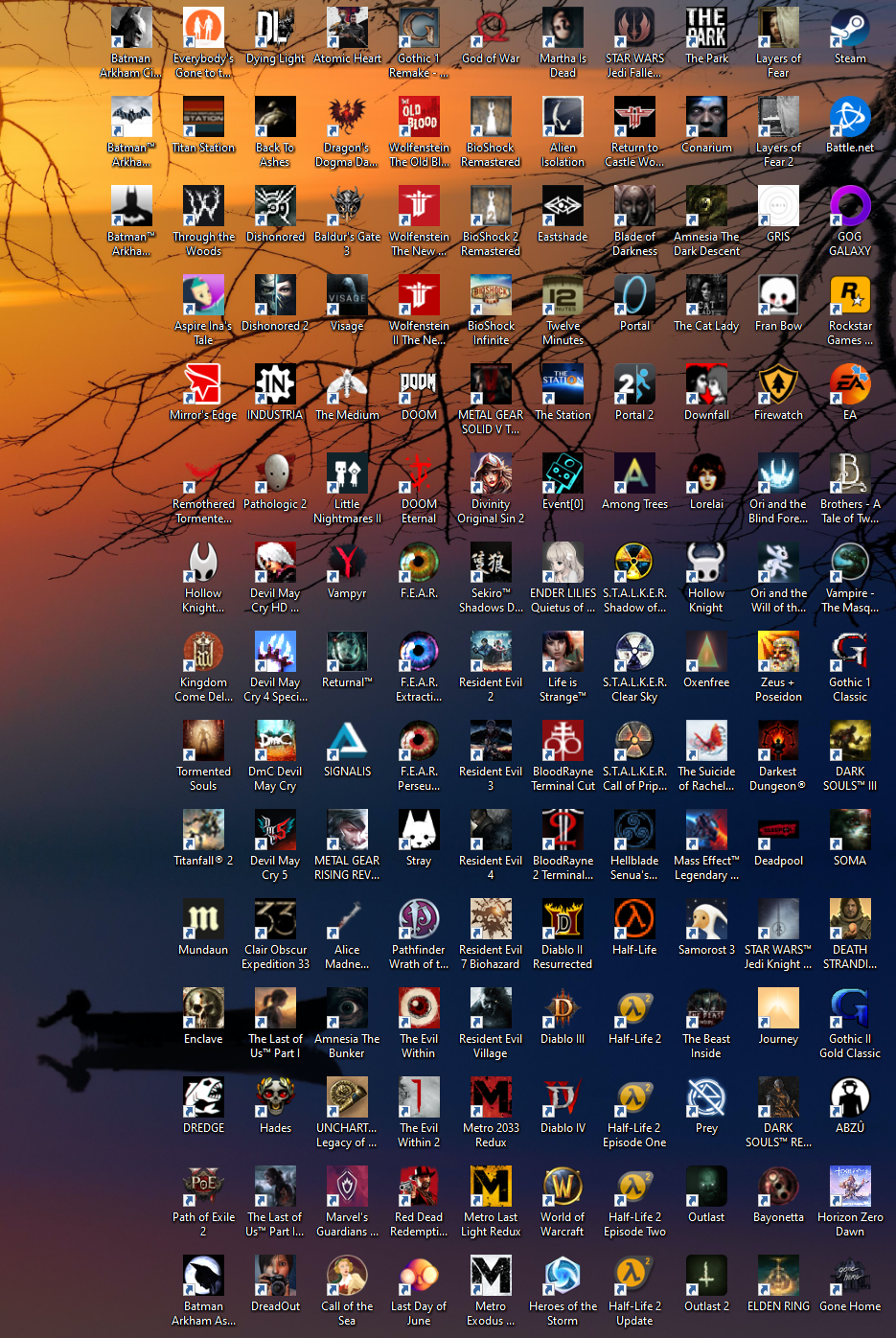Select the God of War shortcut
The height and width of the screenshot is (1338, 896).
coord(491,28)
